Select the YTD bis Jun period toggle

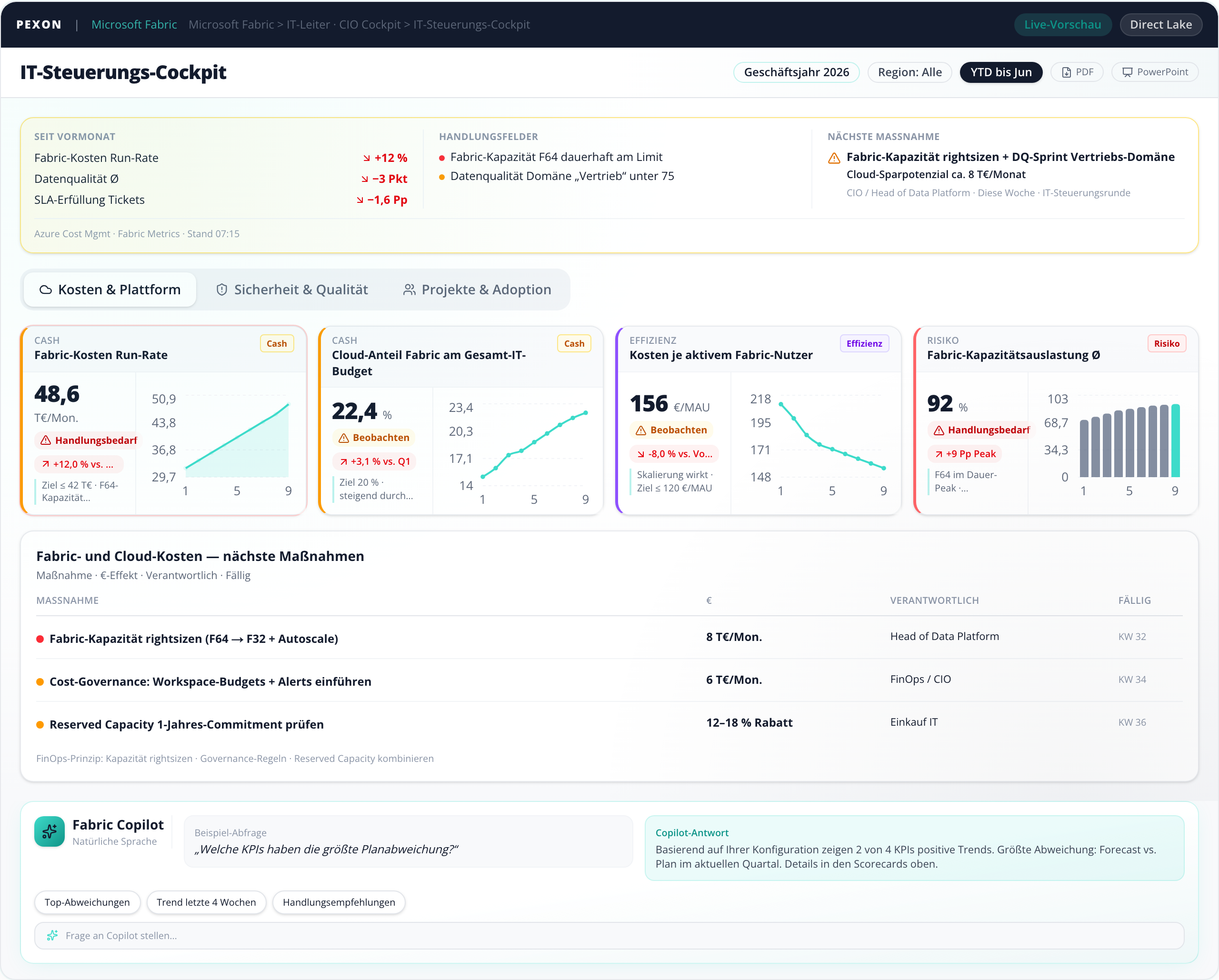pyautogui.click(x=1001, y=72)
